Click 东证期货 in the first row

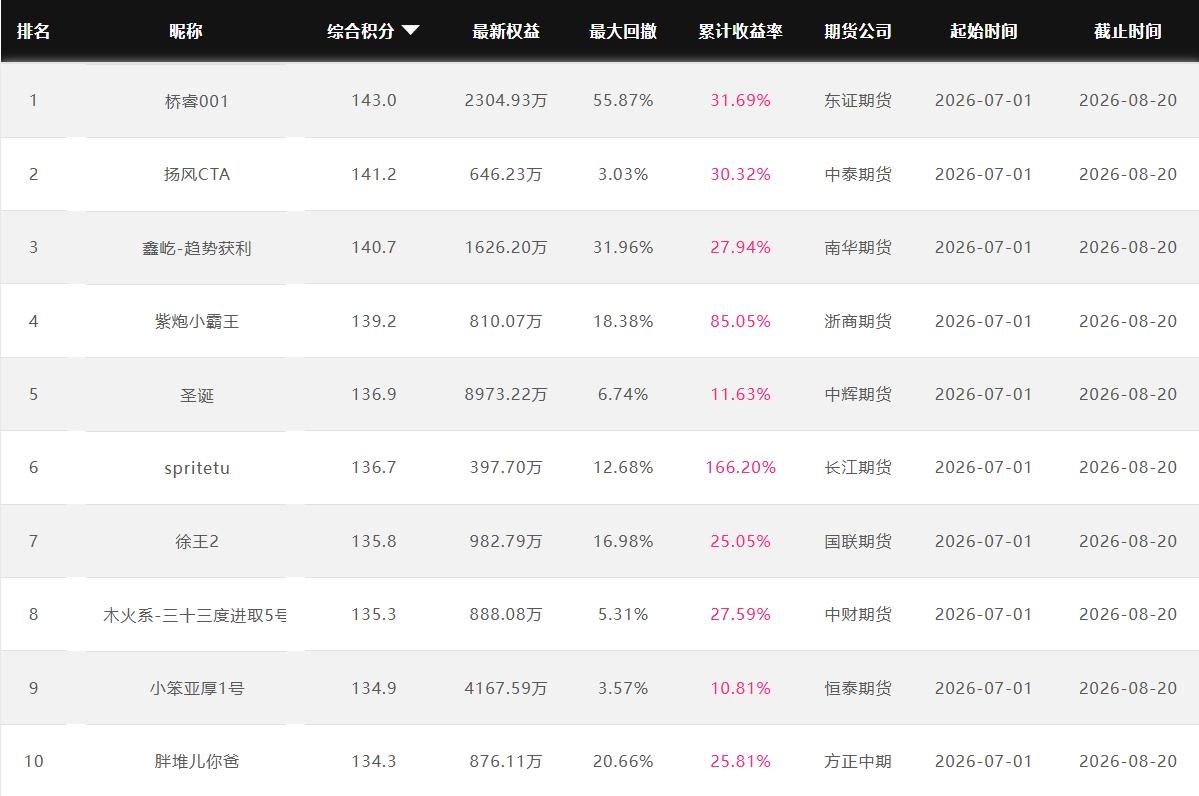click(858, 100)
